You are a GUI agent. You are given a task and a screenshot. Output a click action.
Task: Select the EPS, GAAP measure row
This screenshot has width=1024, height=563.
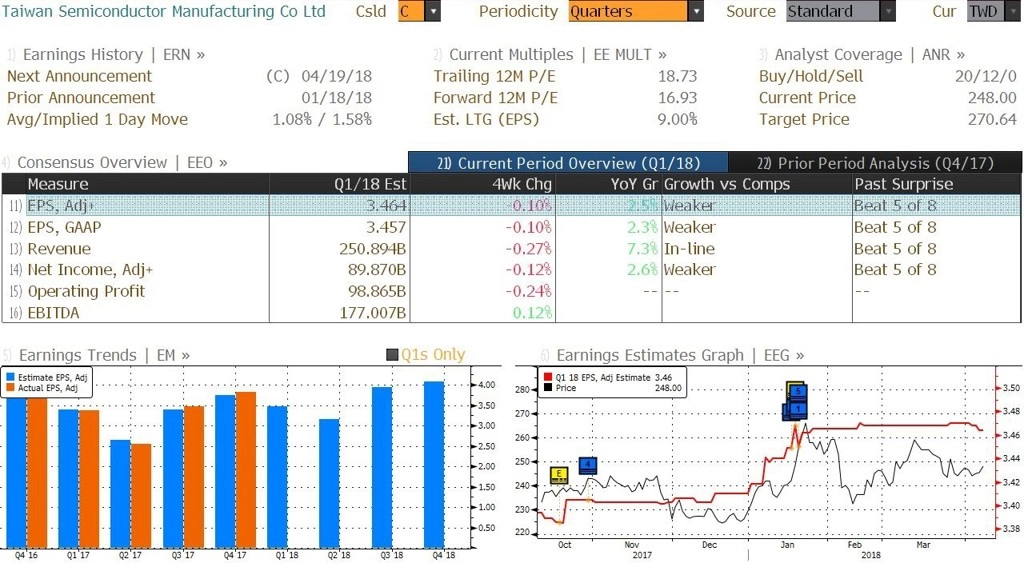pos(511,227)
